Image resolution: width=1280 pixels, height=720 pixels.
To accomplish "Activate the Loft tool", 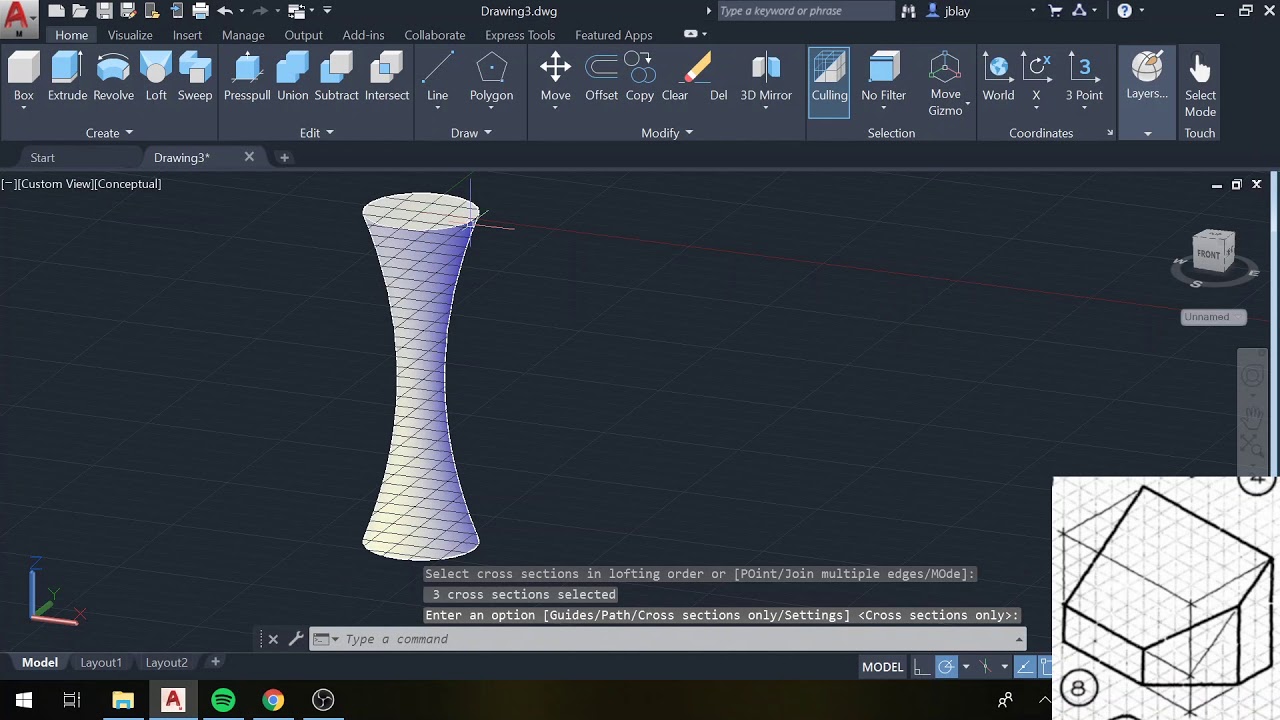I will tap(156, 78).
